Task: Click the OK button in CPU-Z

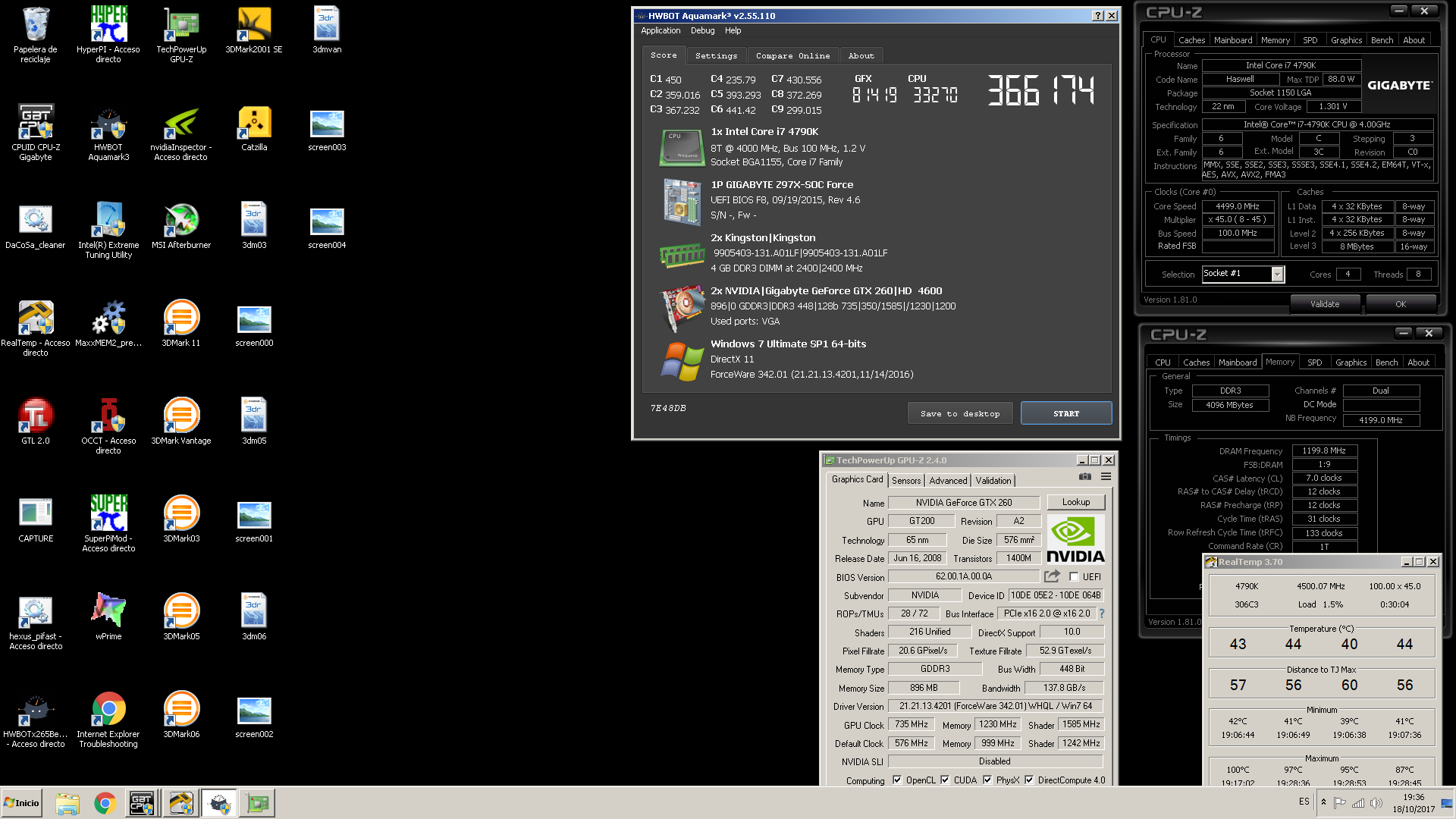Action: [x=1401, y=304]
